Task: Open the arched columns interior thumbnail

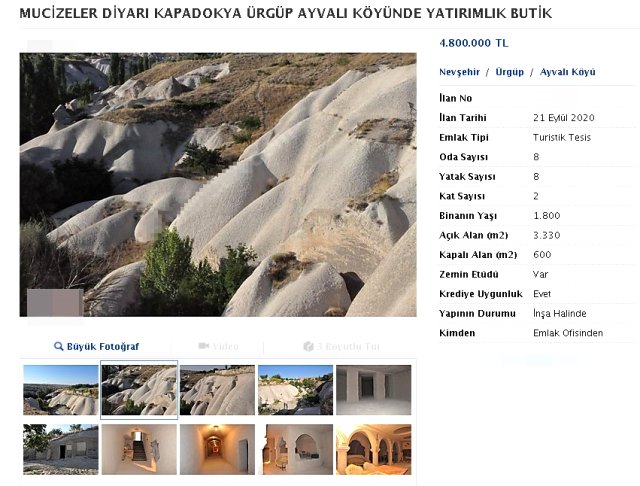Action: [x=373, y=449]
